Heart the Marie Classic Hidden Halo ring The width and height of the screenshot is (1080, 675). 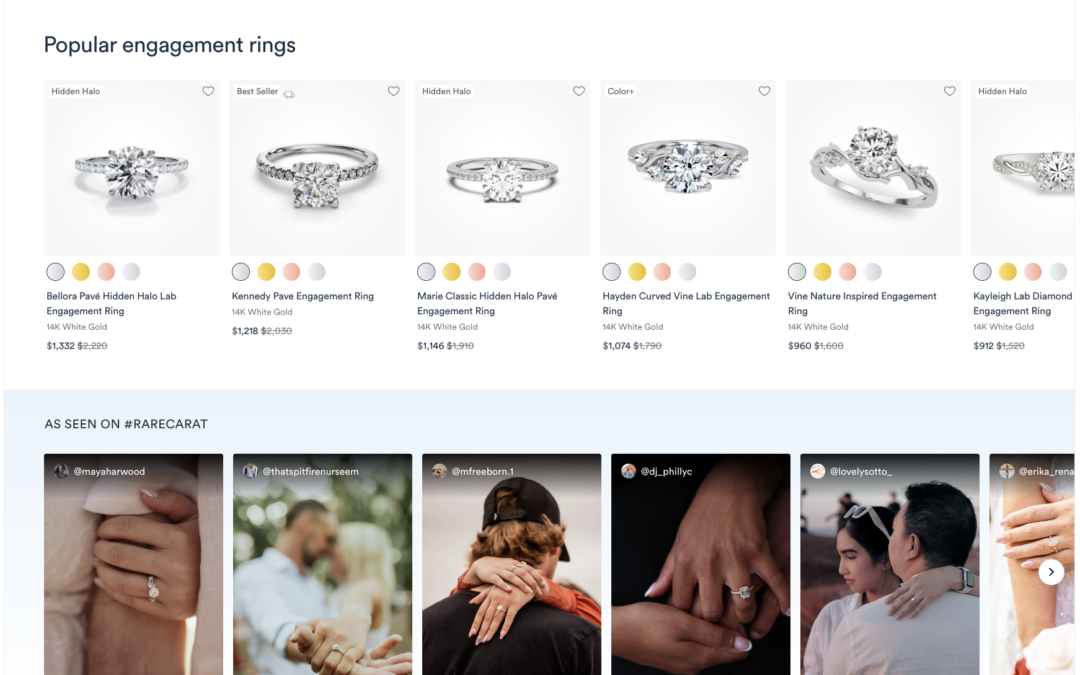(x=579, y=91)
